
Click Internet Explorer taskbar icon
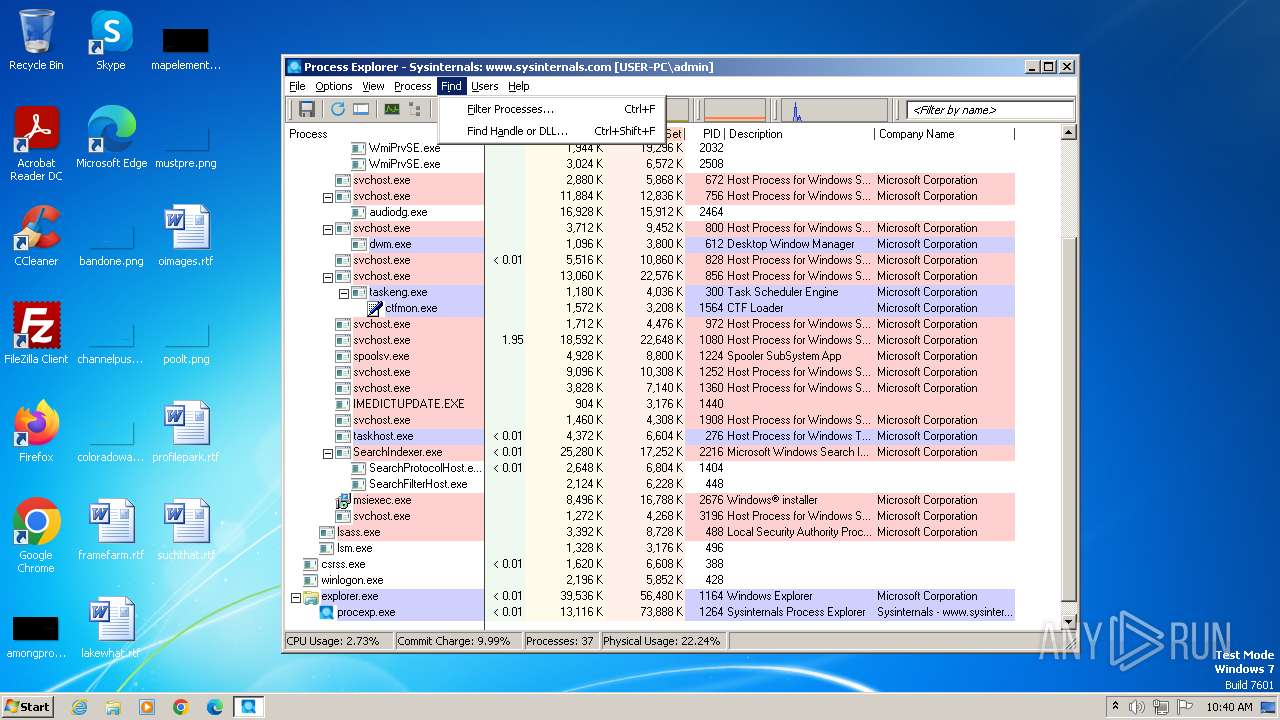pos(79,707)
